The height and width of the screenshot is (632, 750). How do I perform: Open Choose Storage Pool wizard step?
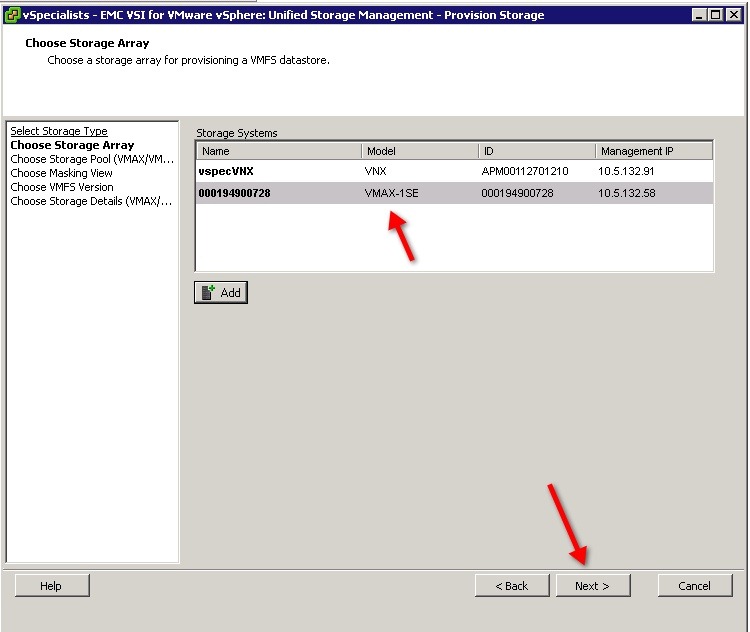(92, 159)
